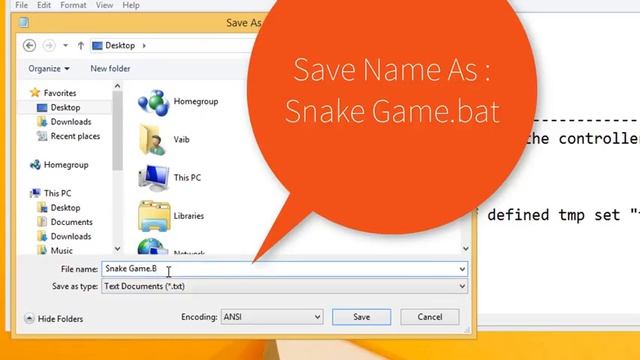
Task: Click navigation pane scroll down arrow
Action: coord(118,249)
